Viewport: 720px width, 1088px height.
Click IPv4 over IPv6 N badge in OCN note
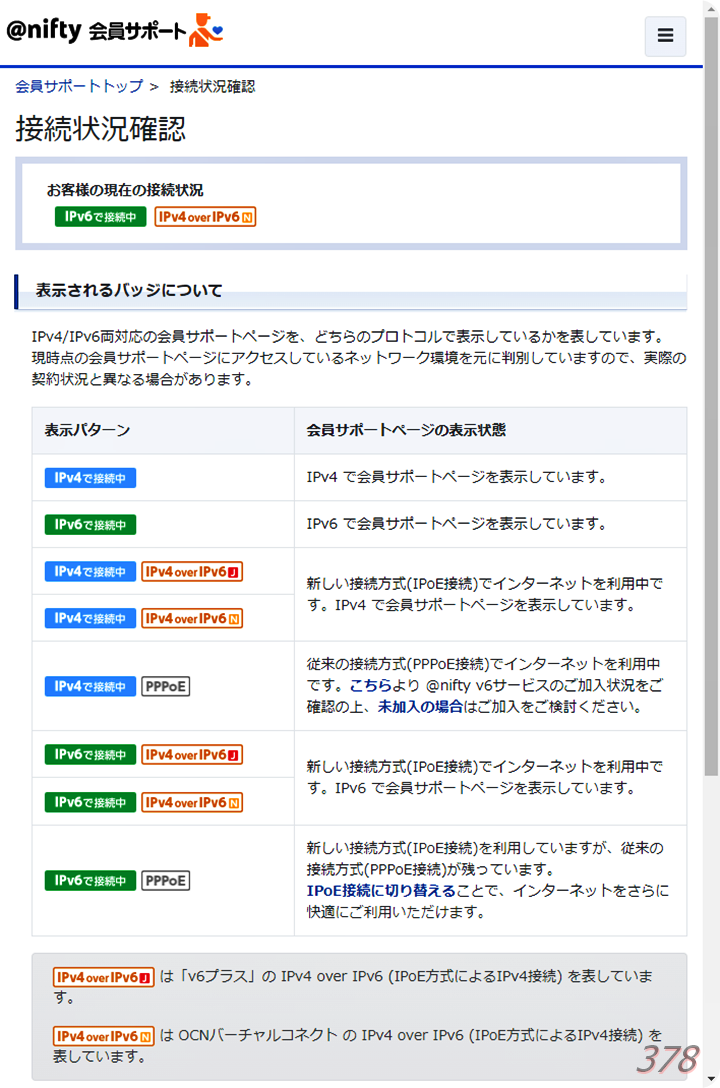coord(103,1036)
